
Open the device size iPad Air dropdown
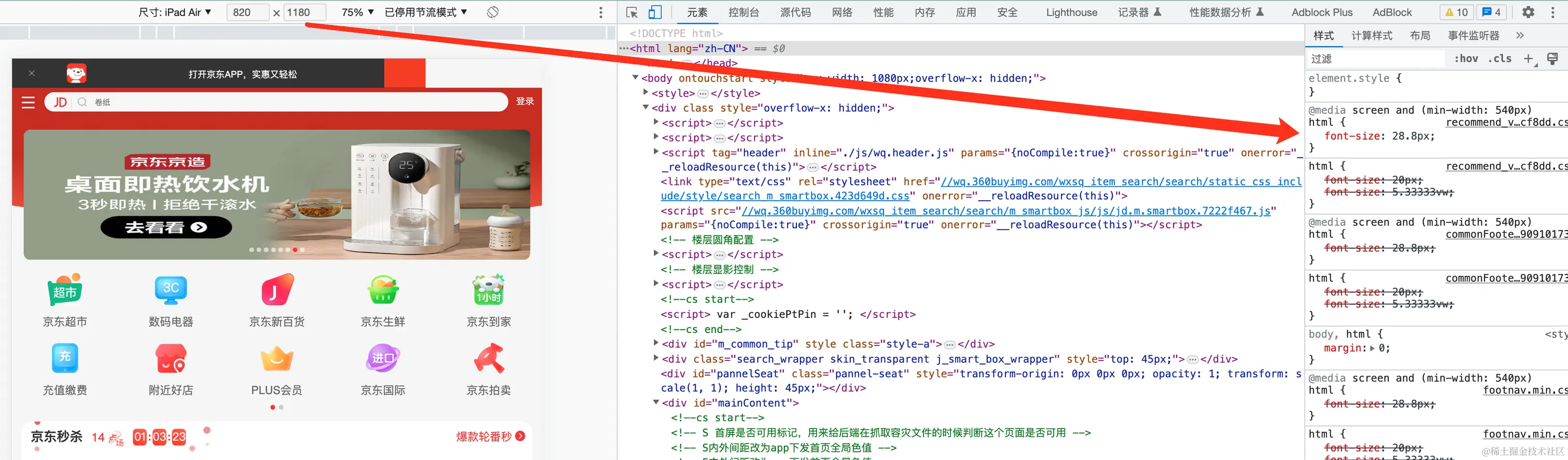175,12
